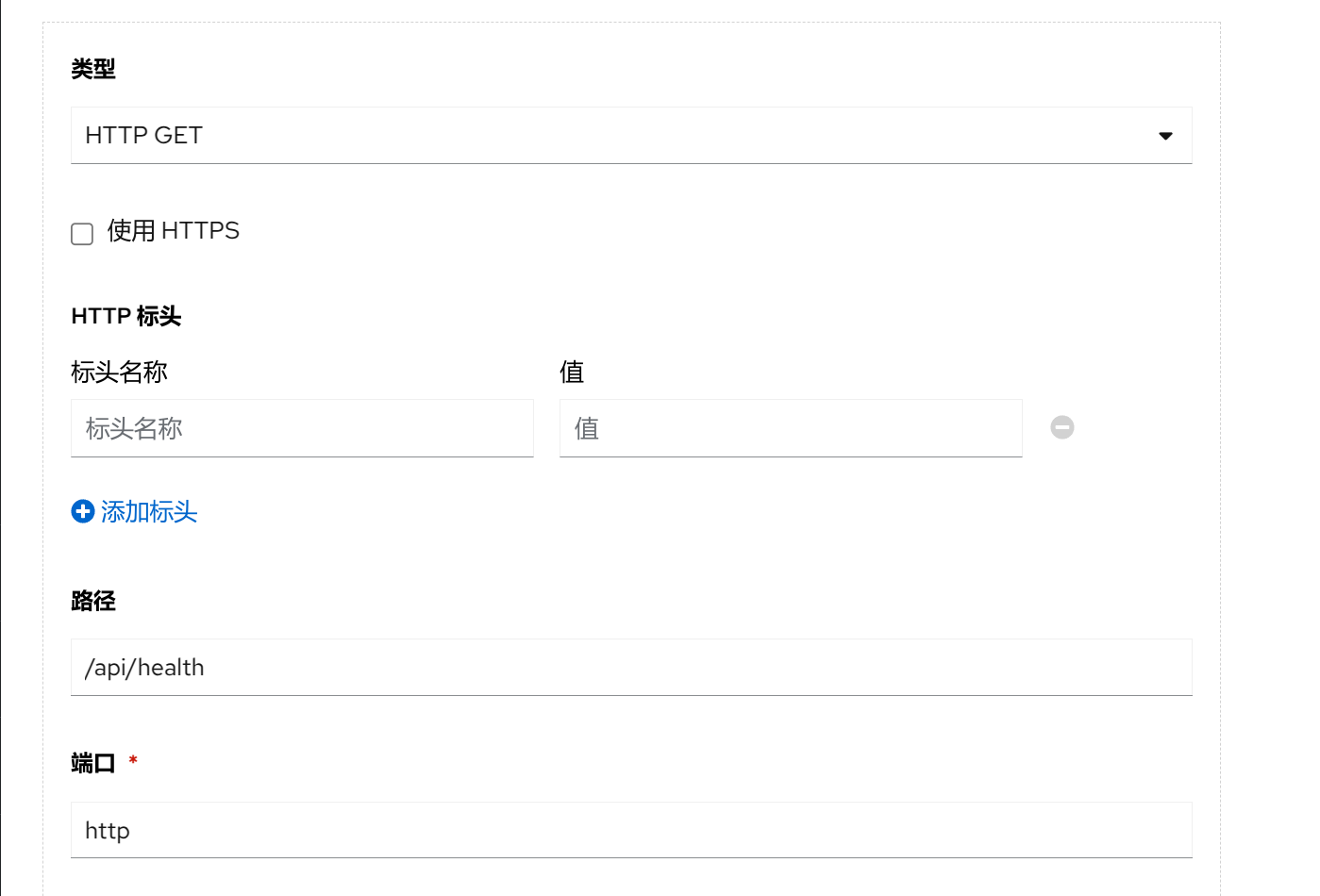
Task: Click the /api/health text in the path field
Action: [x=144, y=668]
